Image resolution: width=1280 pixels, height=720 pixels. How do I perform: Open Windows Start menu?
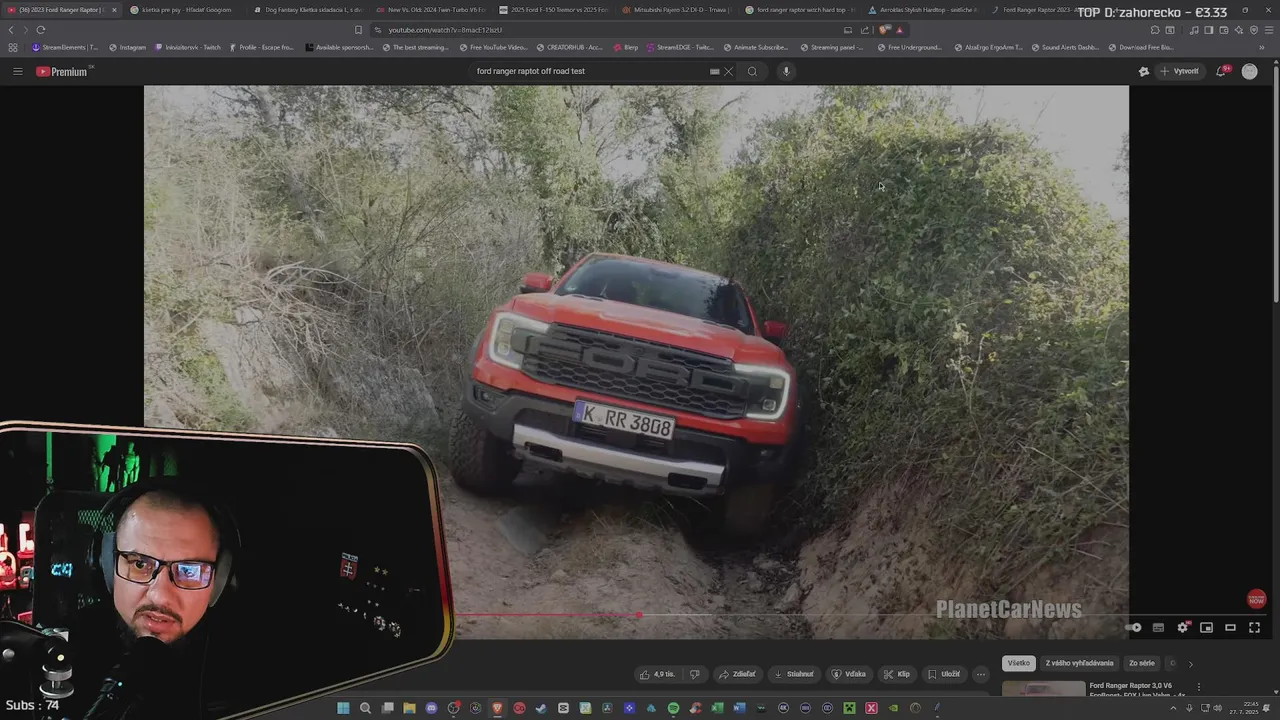click(343, 708)
